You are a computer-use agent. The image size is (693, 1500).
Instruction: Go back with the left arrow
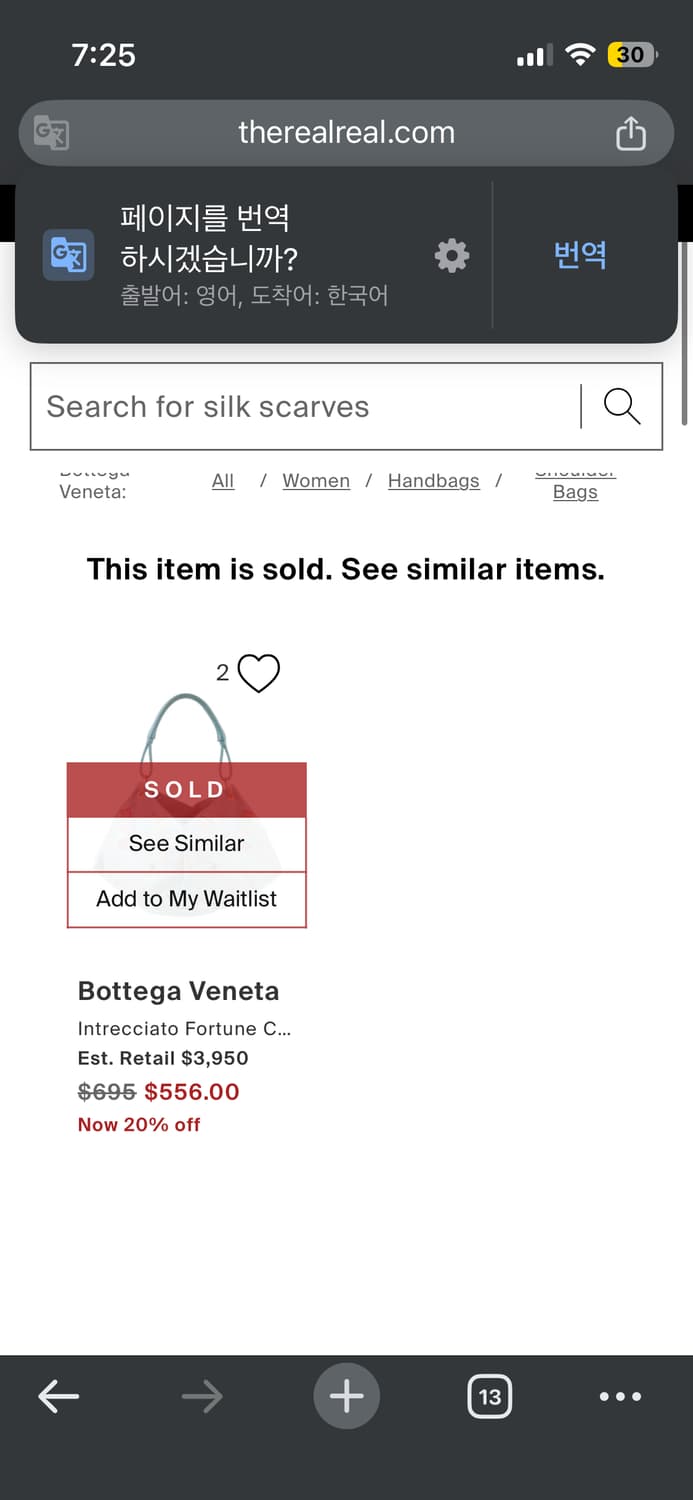pos(59,1396)
